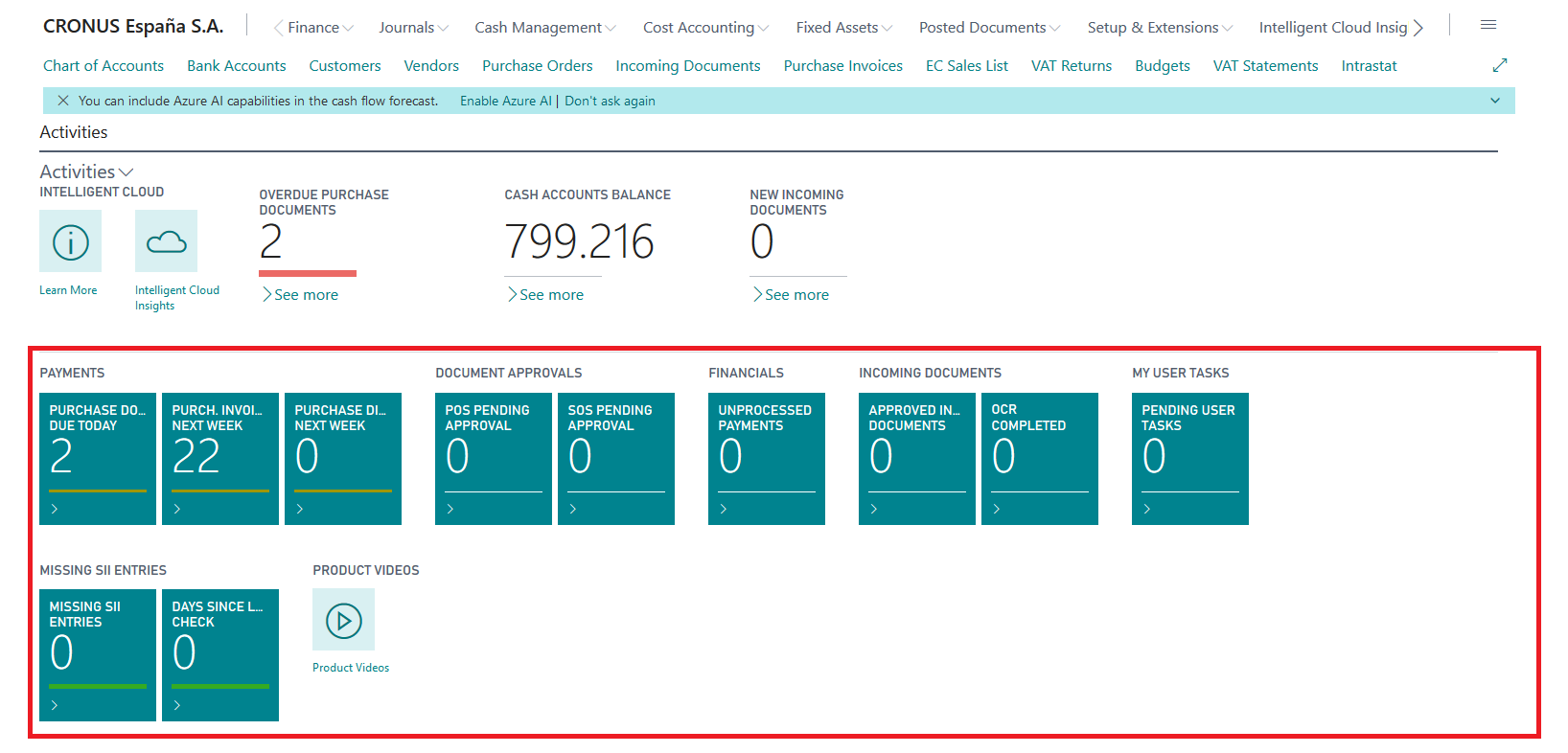
Task: Open Purchase Discounts Next Week tile
Action: pos(343,459)
